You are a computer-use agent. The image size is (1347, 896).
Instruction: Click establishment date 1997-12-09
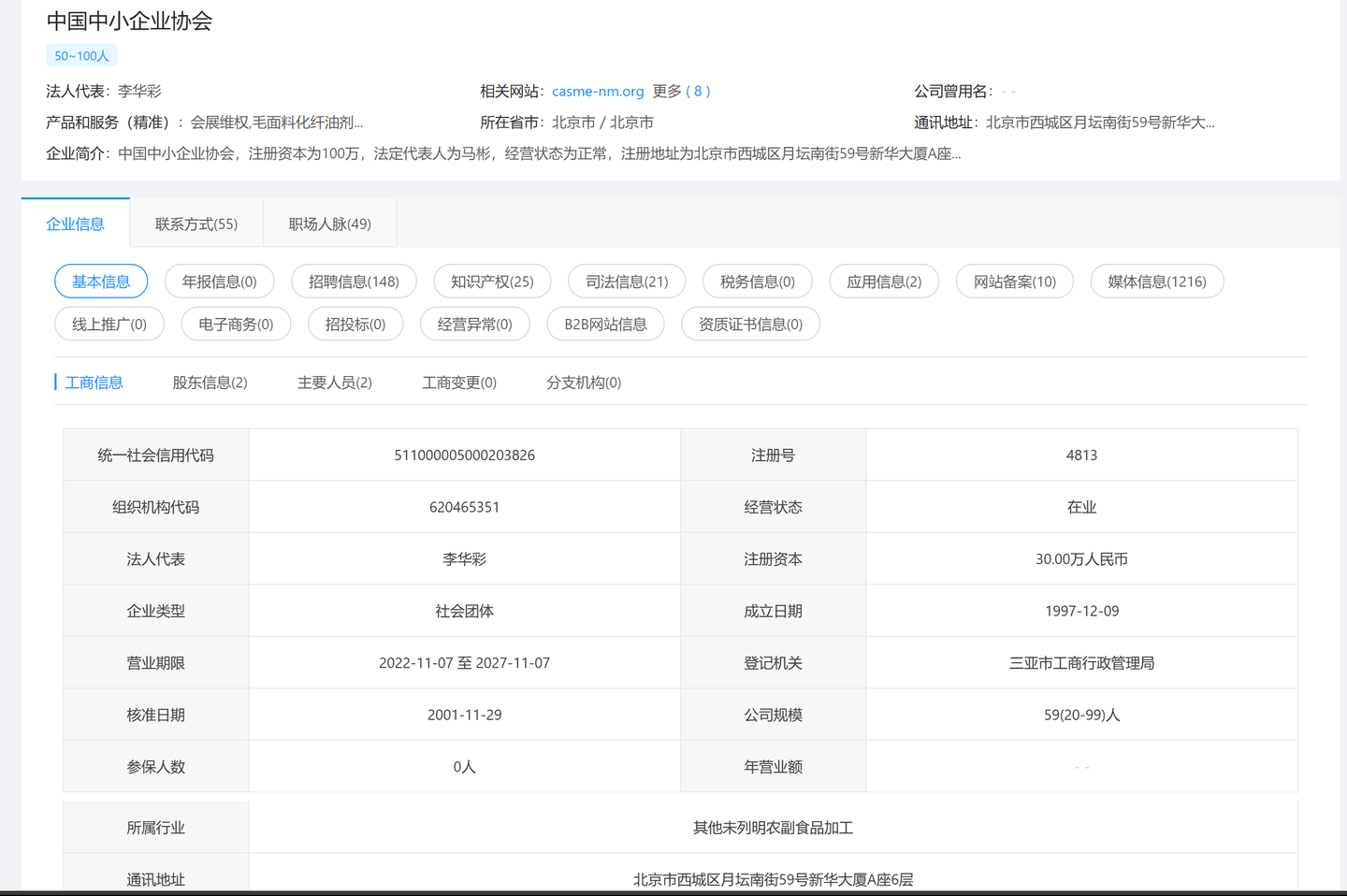[1082, 611]
